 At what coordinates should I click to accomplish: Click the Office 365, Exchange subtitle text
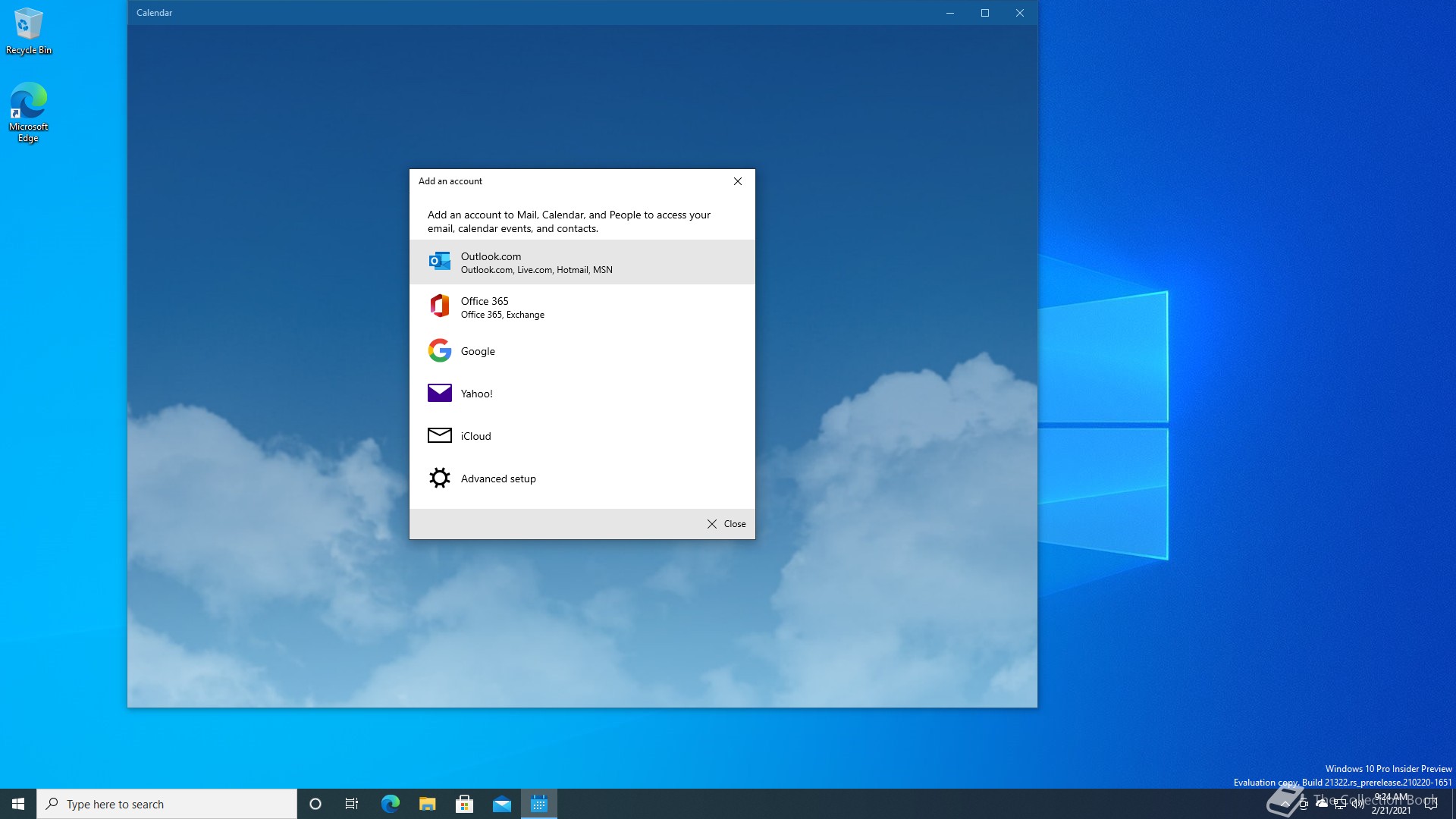click(503, 315)
